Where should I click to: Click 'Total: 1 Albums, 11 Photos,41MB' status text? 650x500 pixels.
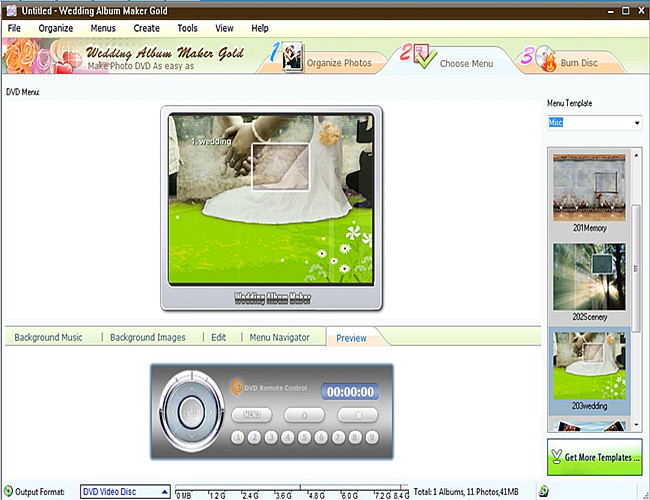466,492
